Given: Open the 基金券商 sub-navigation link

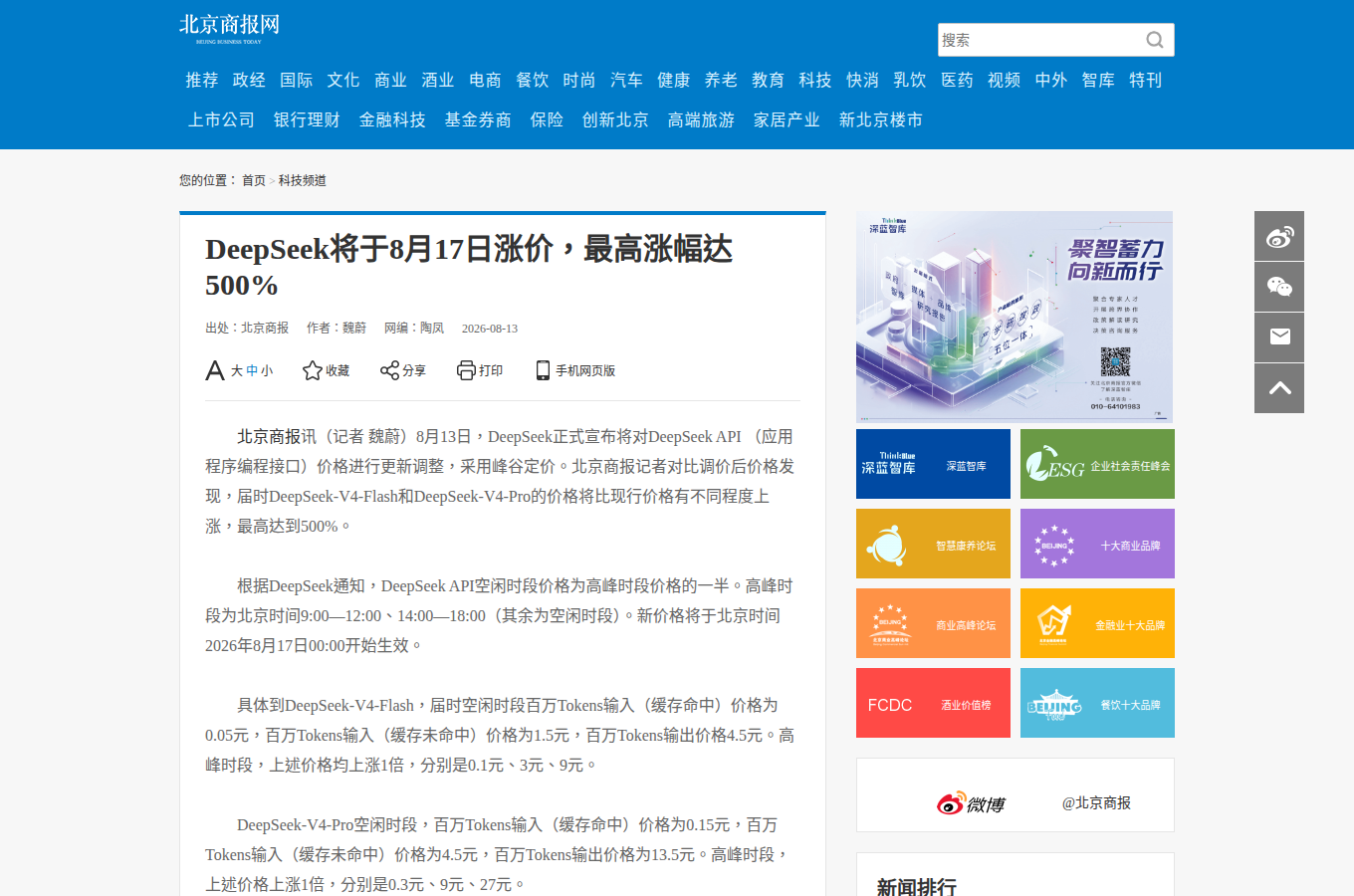Looking at the screenshot, I should tap(478, 119).
